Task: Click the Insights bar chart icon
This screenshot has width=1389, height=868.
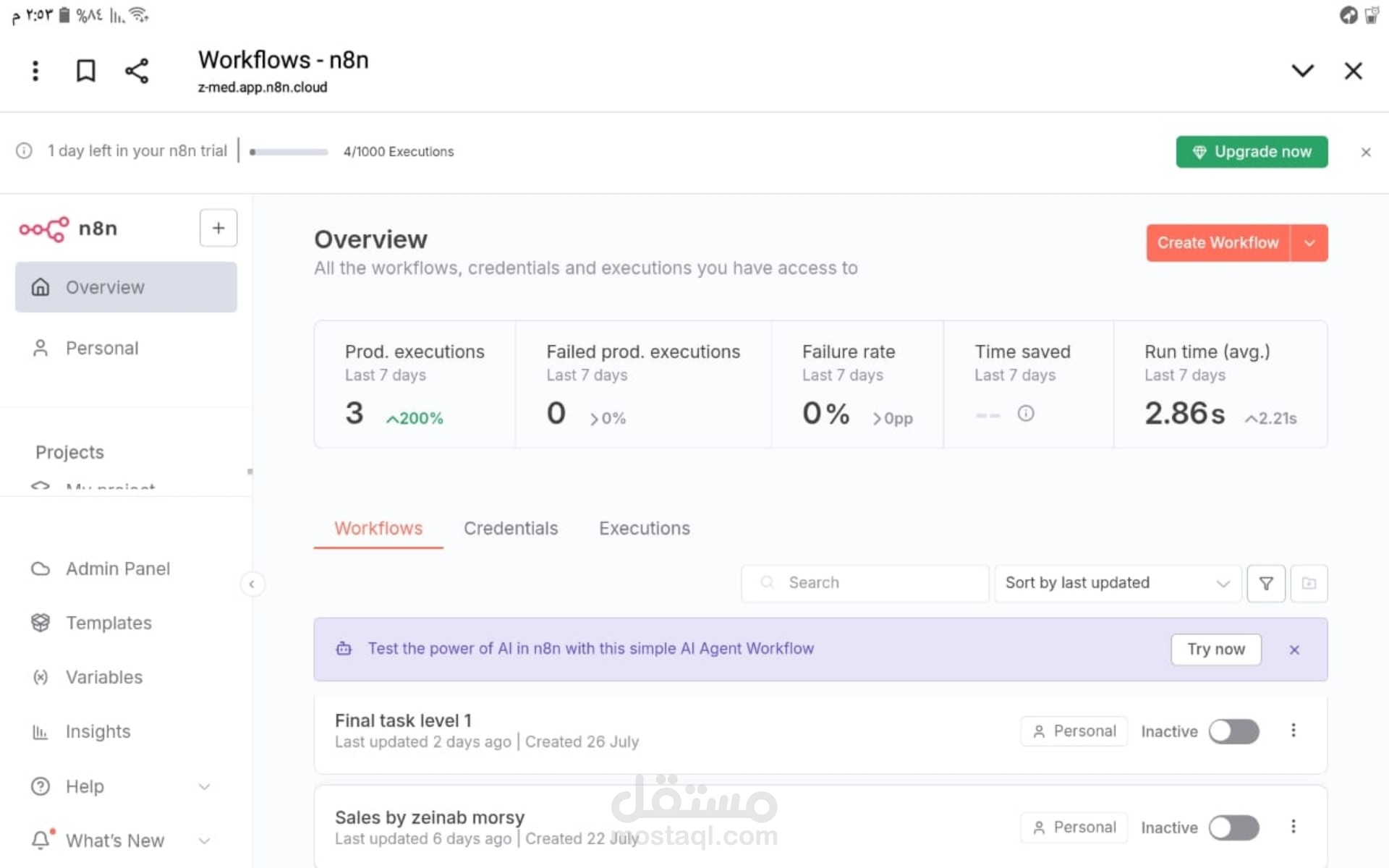Action: [x=41, y=732]
